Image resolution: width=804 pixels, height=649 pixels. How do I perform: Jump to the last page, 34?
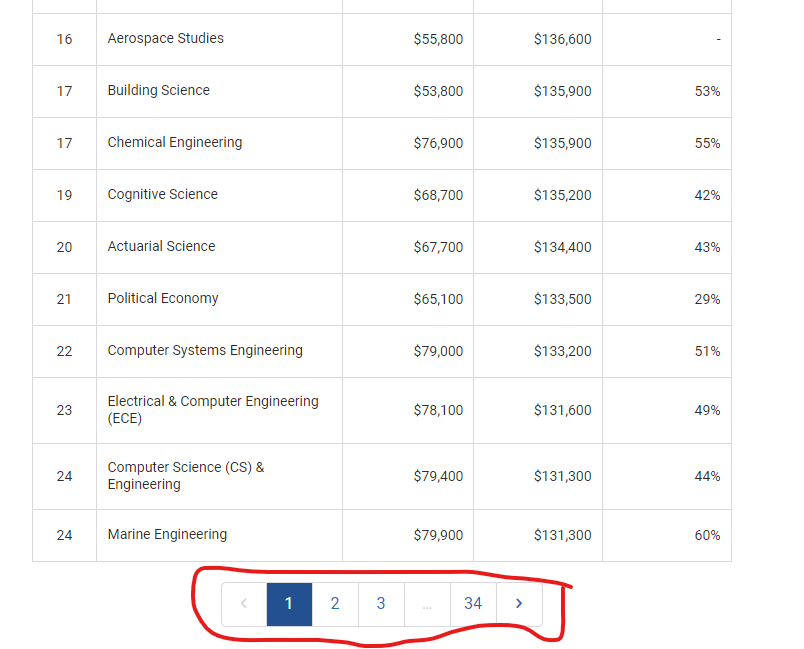472,604
